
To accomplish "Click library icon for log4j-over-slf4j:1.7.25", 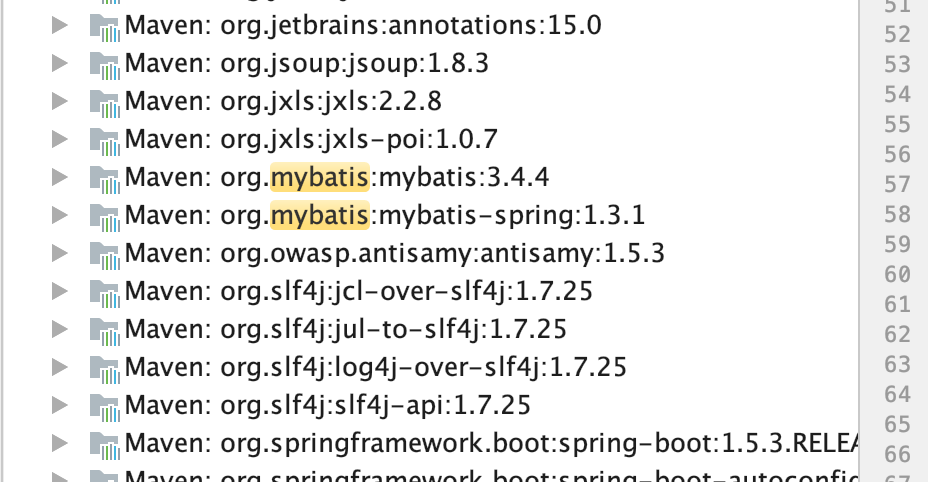I will pyautogui.click(x=105, y=369).
